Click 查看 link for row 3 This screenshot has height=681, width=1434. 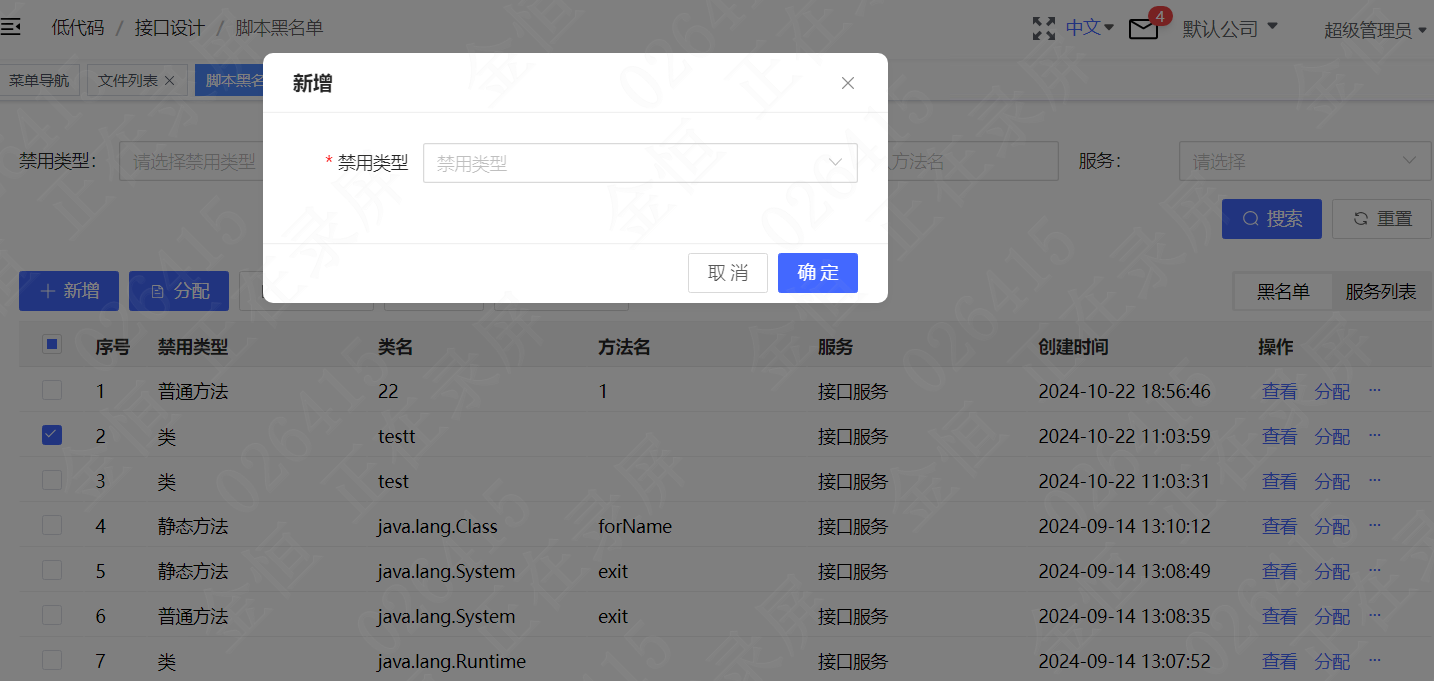1279,481
